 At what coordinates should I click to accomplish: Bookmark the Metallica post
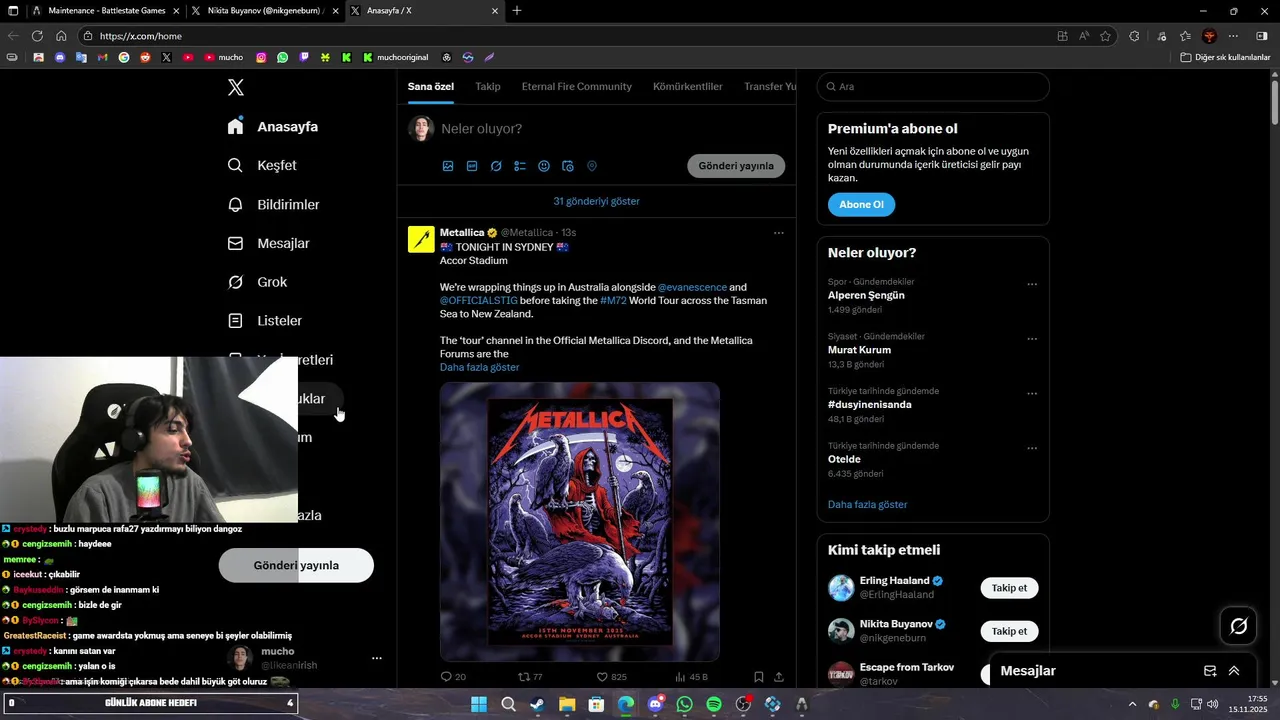coord(759,677)
